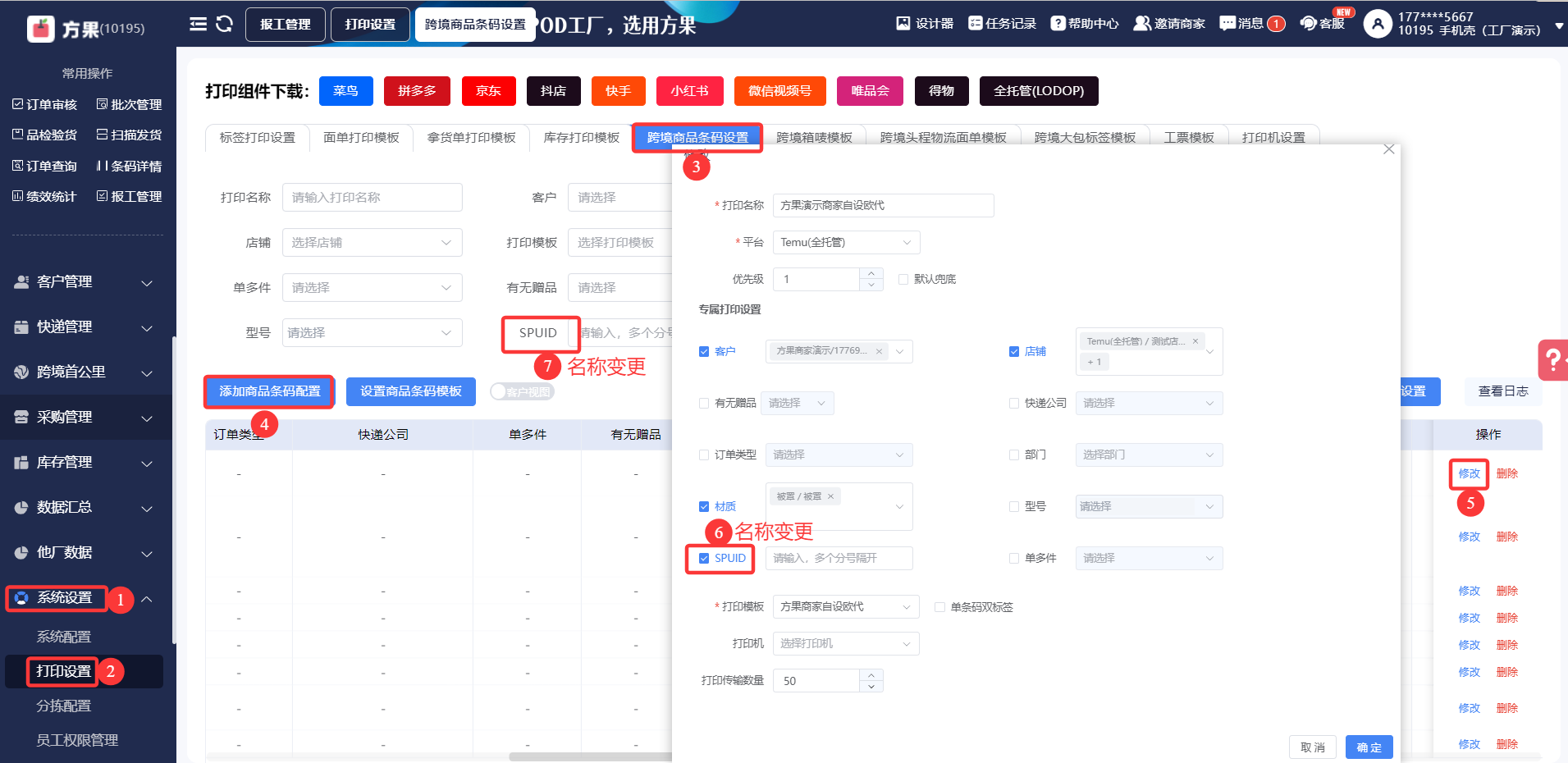The image size is (1568, 763).
Task: Check the 部门 checkbox
Action: [1014, 455]
